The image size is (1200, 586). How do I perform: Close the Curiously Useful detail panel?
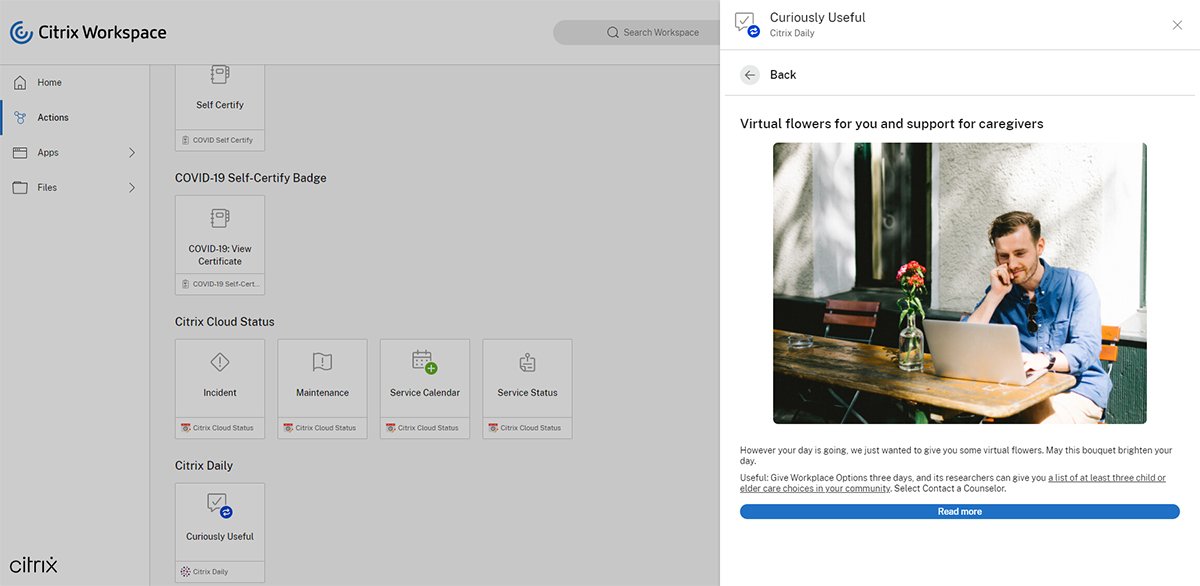[1177, 25]
